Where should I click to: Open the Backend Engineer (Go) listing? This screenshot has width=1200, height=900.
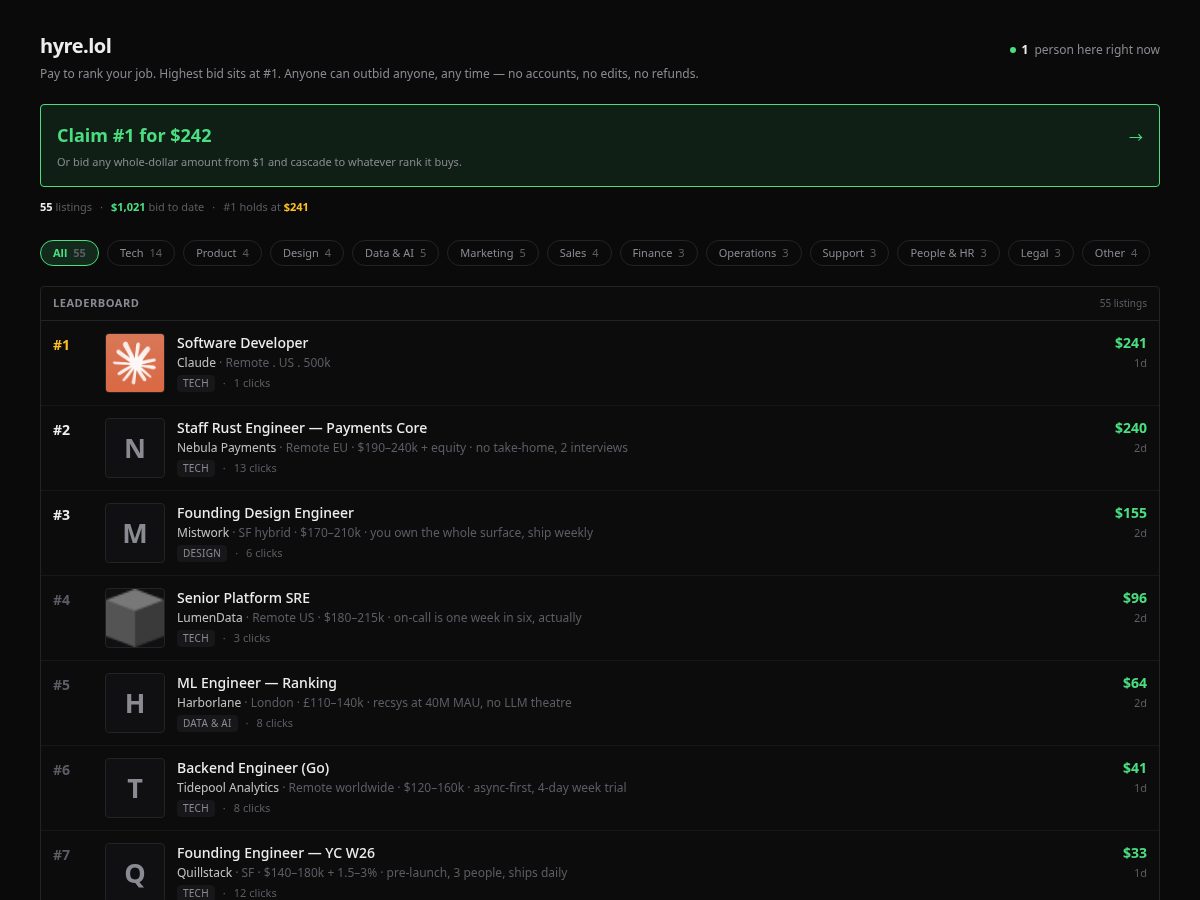point(253,768)
